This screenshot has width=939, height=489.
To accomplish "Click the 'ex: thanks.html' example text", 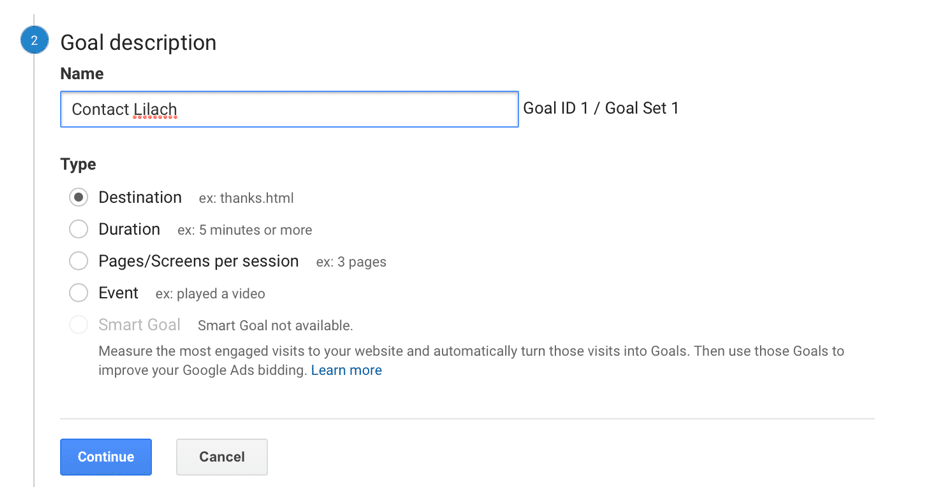I will pos(246,198).
